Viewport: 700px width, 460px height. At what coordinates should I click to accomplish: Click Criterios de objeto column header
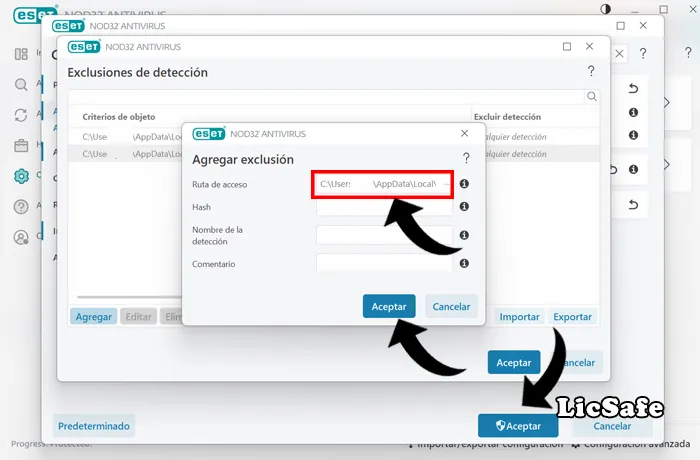pyautogui.click(x=119, y=117)
